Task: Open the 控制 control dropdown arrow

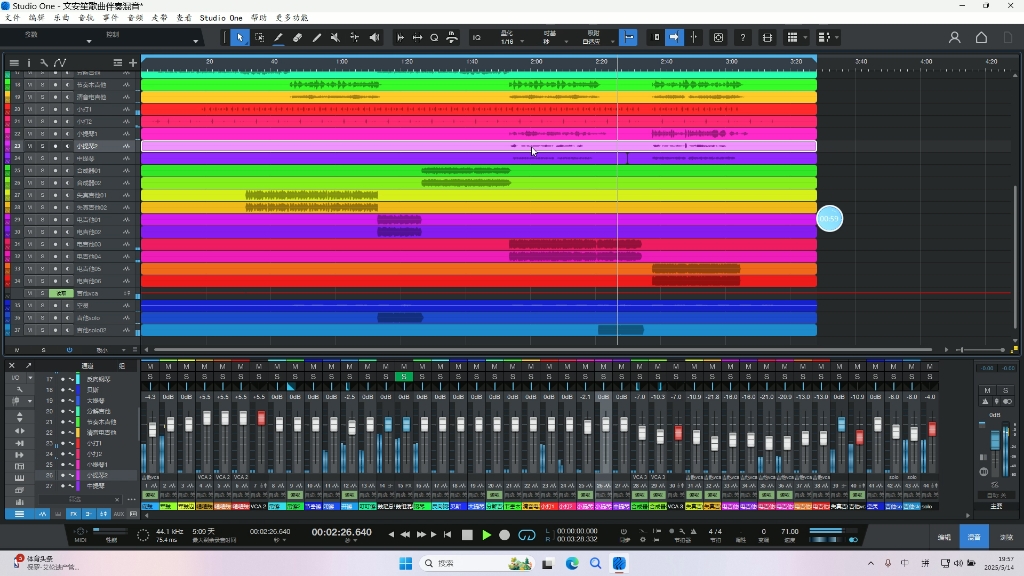Action: pyautogui.click(x=195, y=42)
